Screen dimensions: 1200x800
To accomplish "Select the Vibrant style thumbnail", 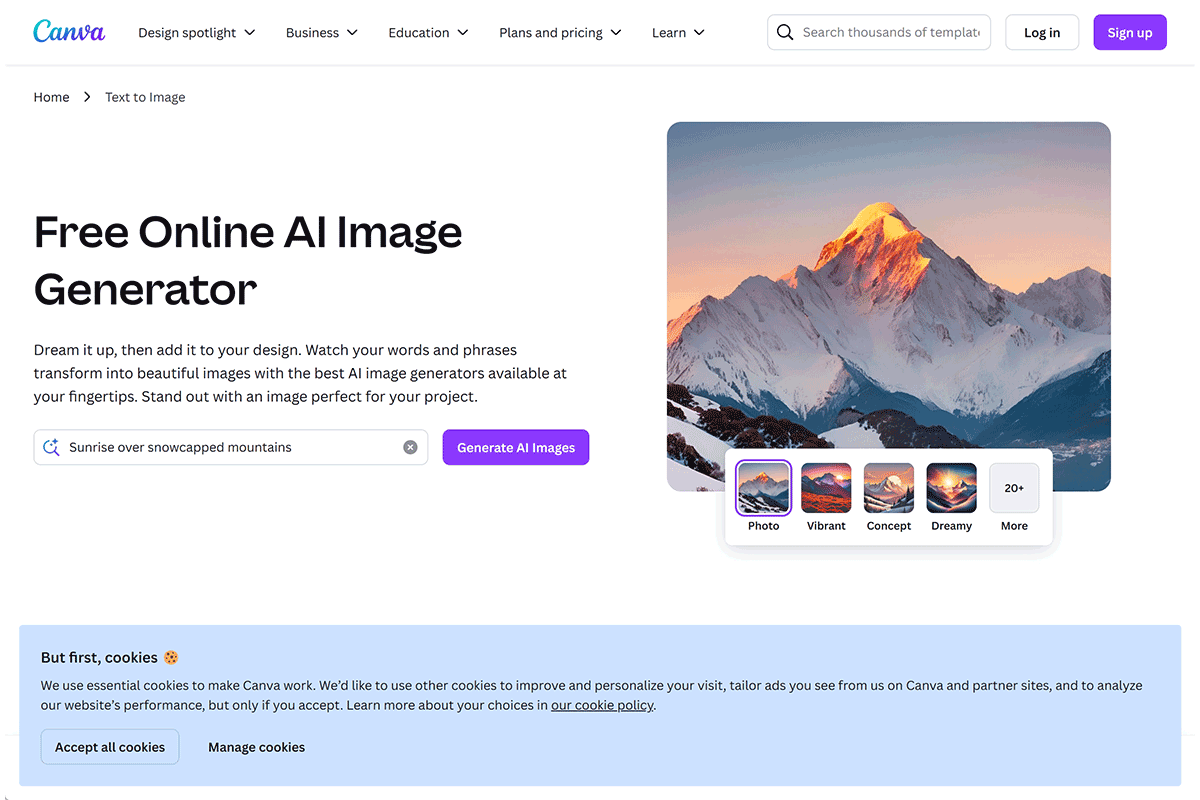I will (826, 488).
